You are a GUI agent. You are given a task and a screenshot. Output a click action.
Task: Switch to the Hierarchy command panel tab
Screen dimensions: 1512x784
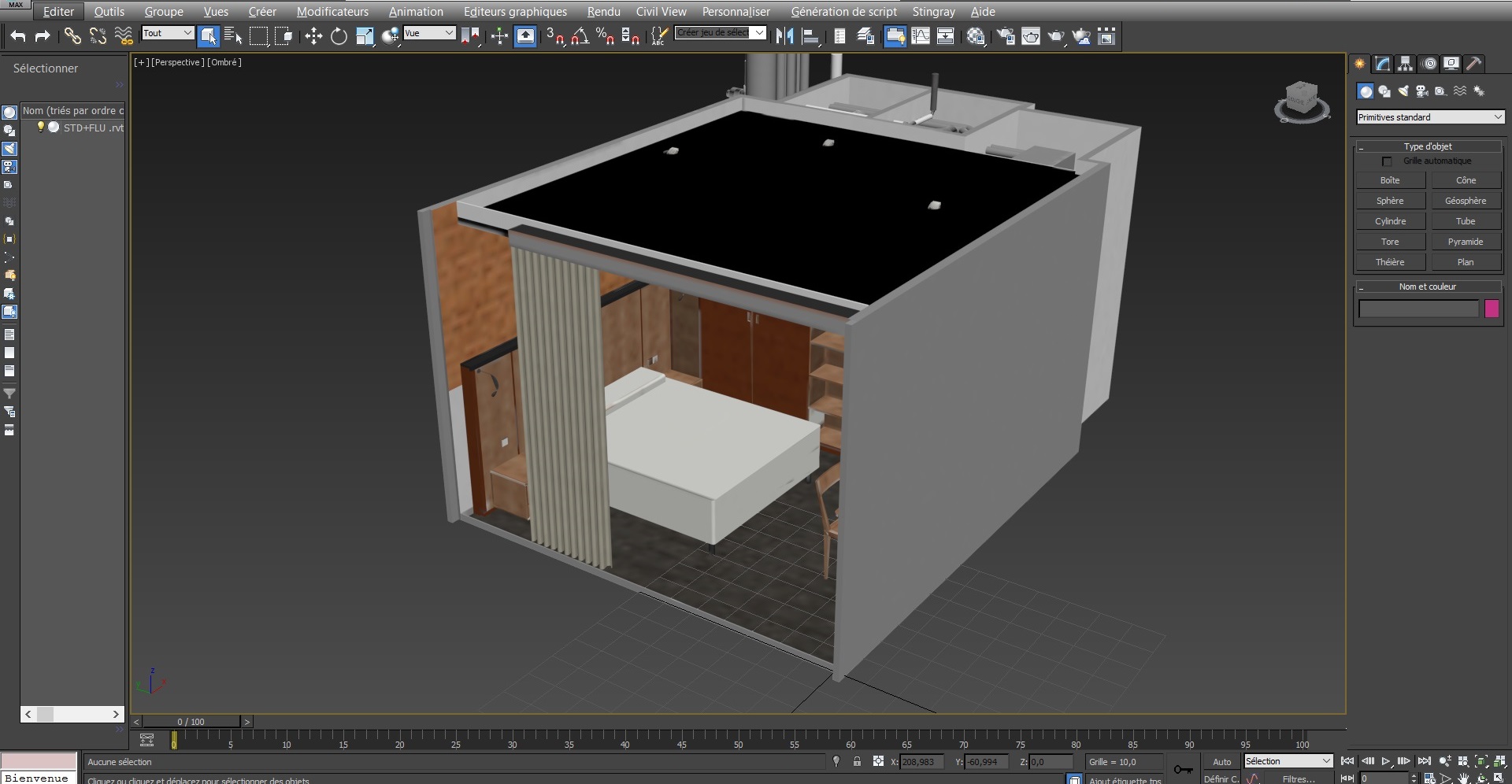[x=1406, y=64]
